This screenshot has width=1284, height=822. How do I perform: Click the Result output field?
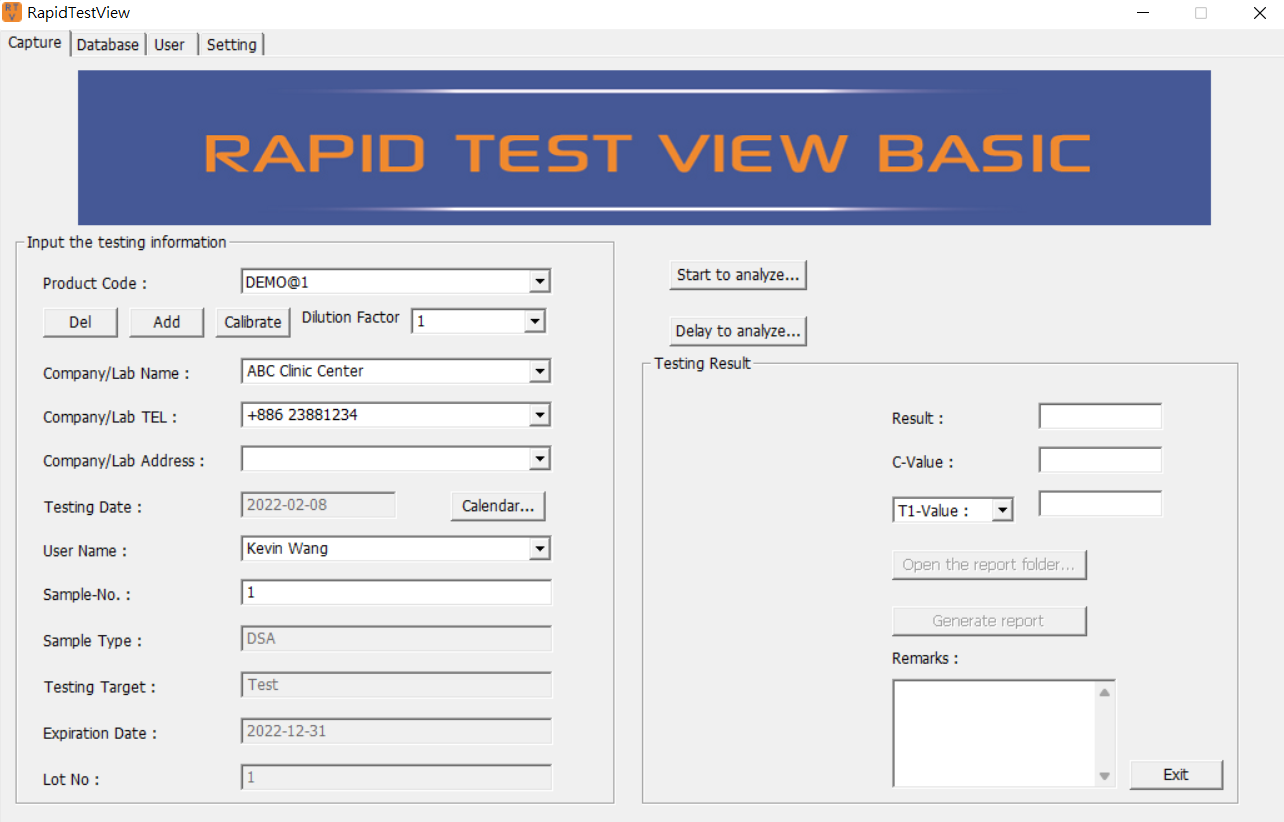1100,416
